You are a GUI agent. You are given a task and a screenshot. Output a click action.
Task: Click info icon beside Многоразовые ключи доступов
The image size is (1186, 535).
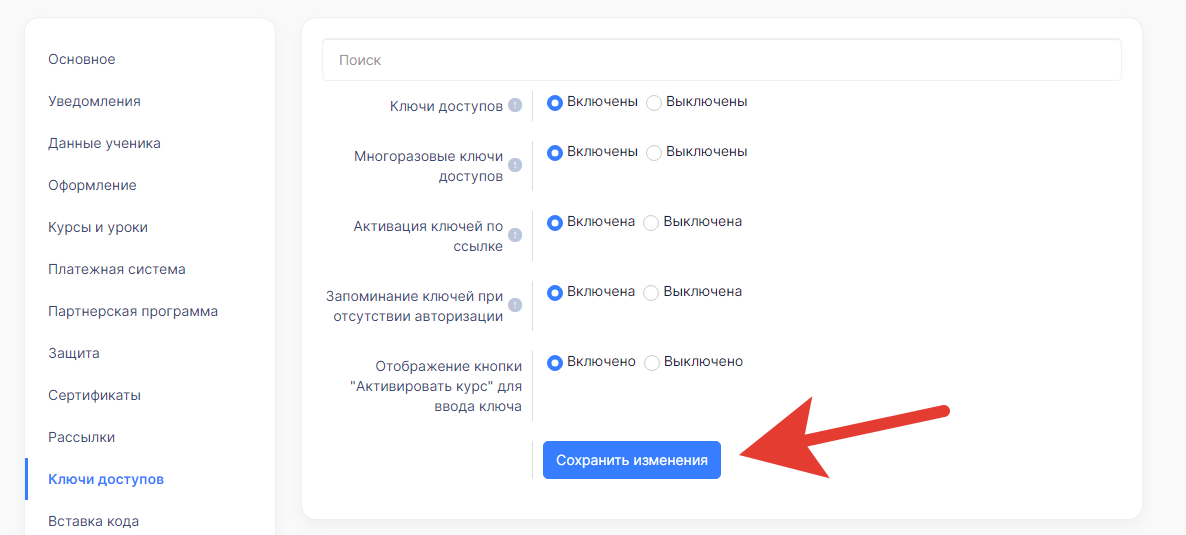coord(515,165)
